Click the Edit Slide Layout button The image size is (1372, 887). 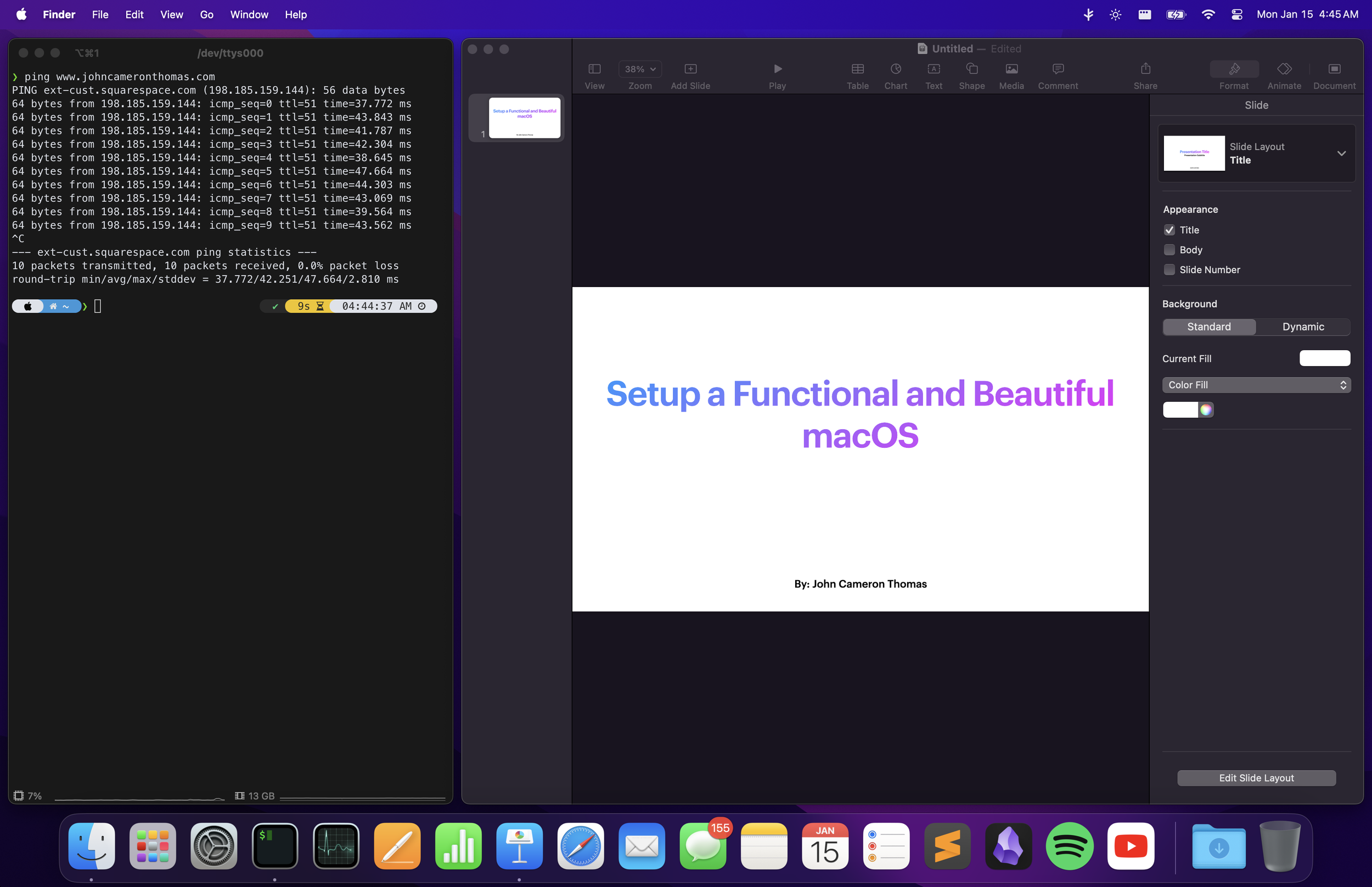(x=1256, y=778)
